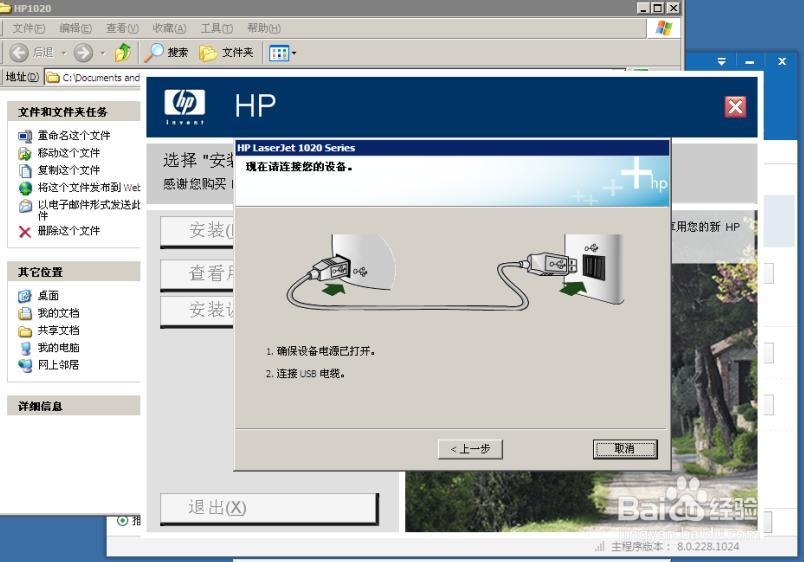This screenshot has width=804, height=562.
Task: Open the 收藏(A) menu
Action: 169,28
